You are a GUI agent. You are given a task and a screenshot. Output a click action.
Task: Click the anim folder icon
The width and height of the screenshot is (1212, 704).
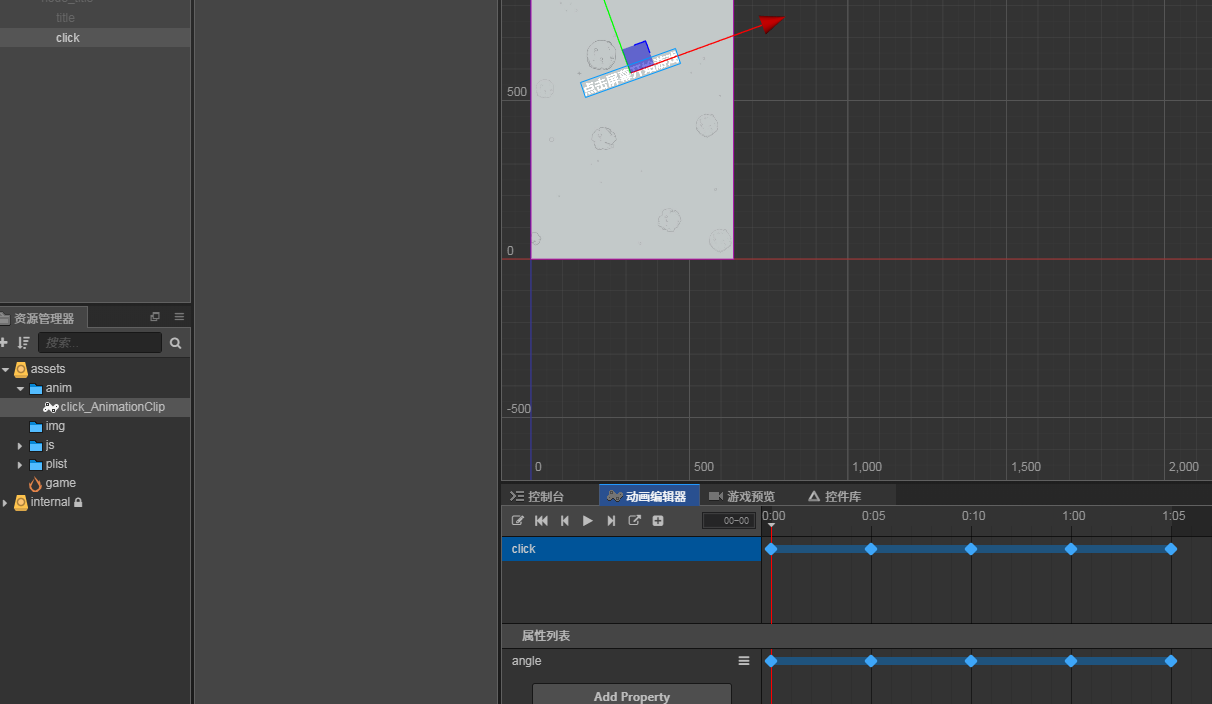pyautogui.click(x=36, y=388)
